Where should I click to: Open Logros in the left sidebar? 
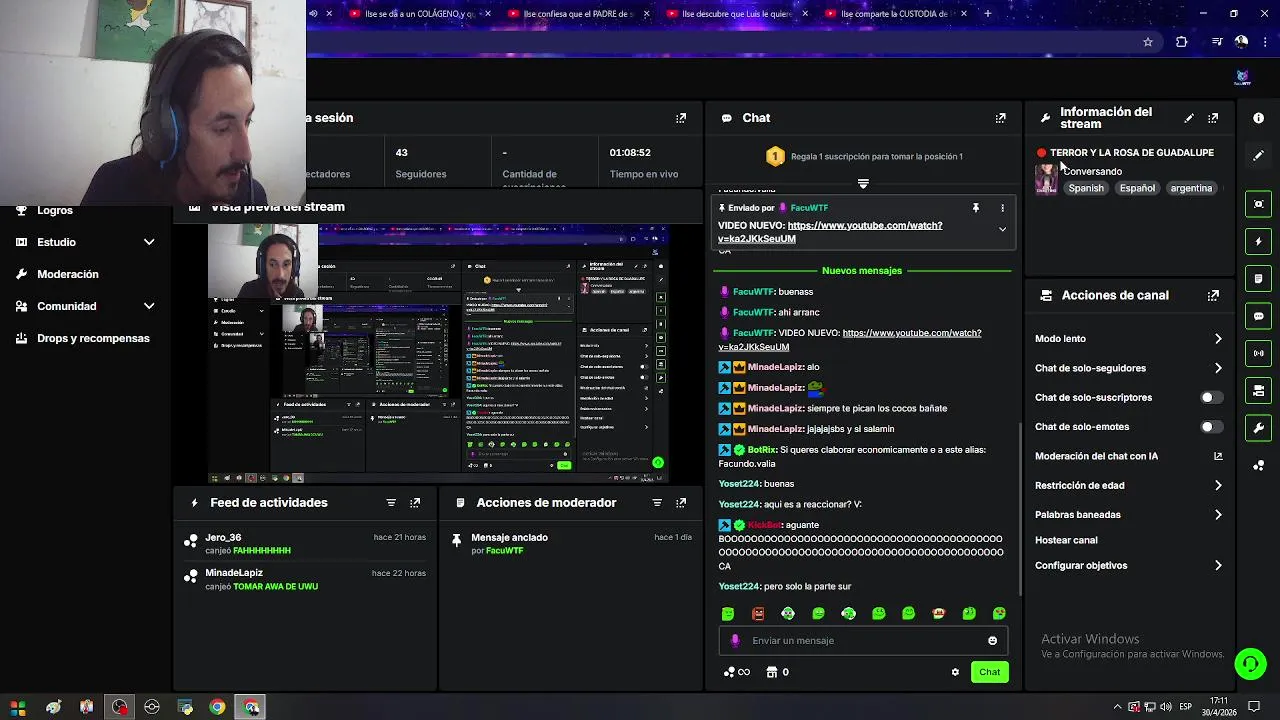tap(55, 210)
